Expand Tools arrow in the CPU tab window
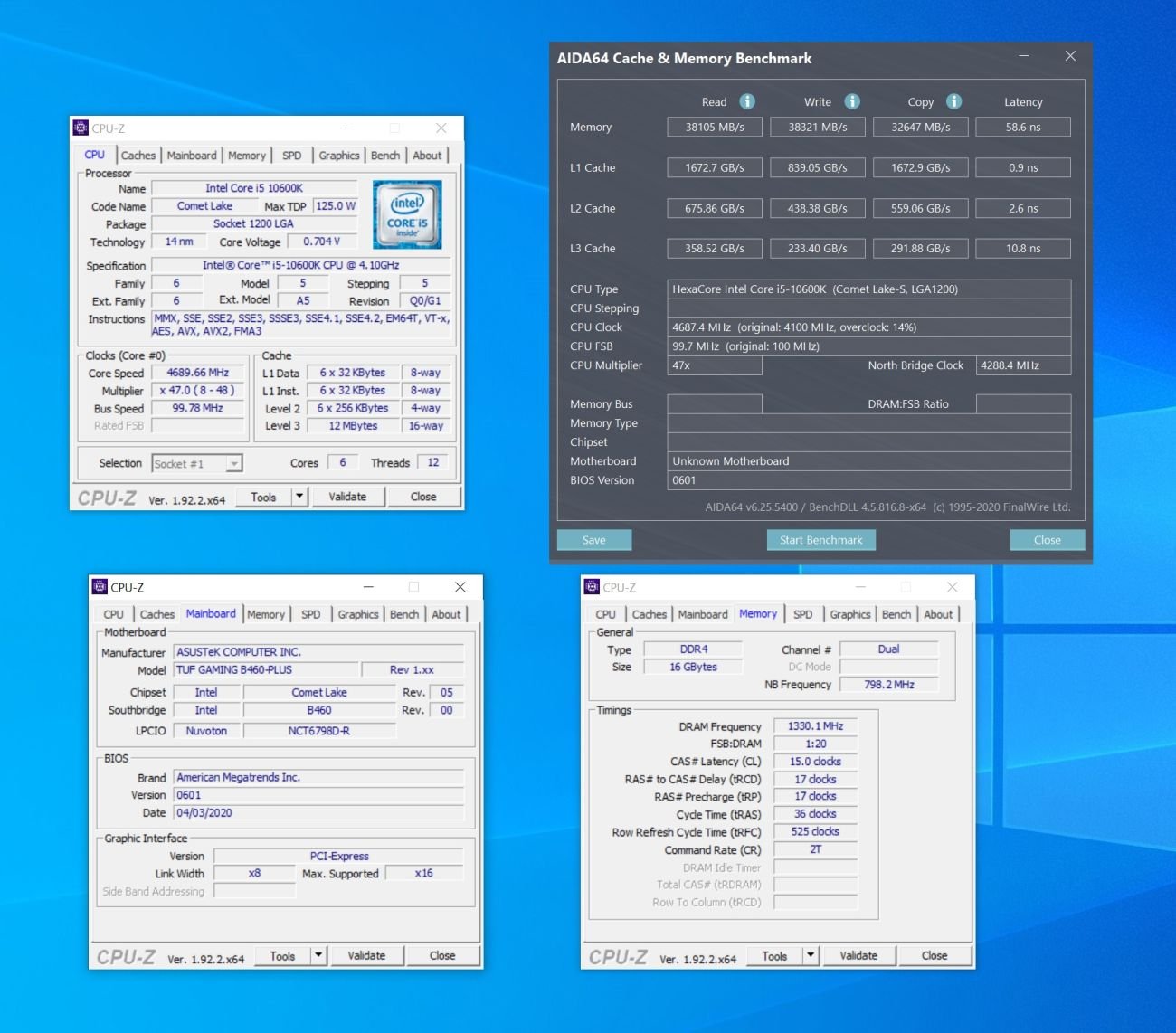Screen dimensions: 1176x1033 click(x=299, y=496)
